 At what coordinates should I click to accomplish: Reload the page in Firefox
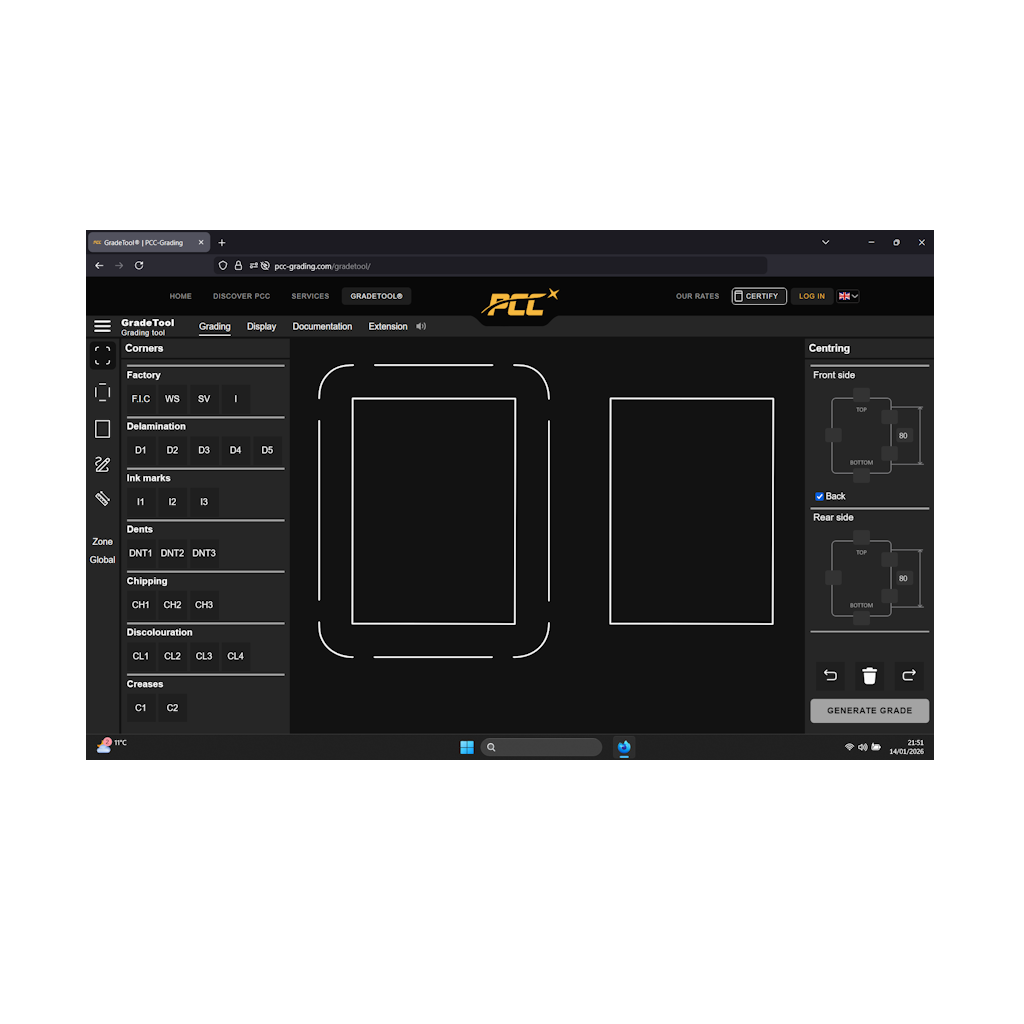[x=139, y=266]
